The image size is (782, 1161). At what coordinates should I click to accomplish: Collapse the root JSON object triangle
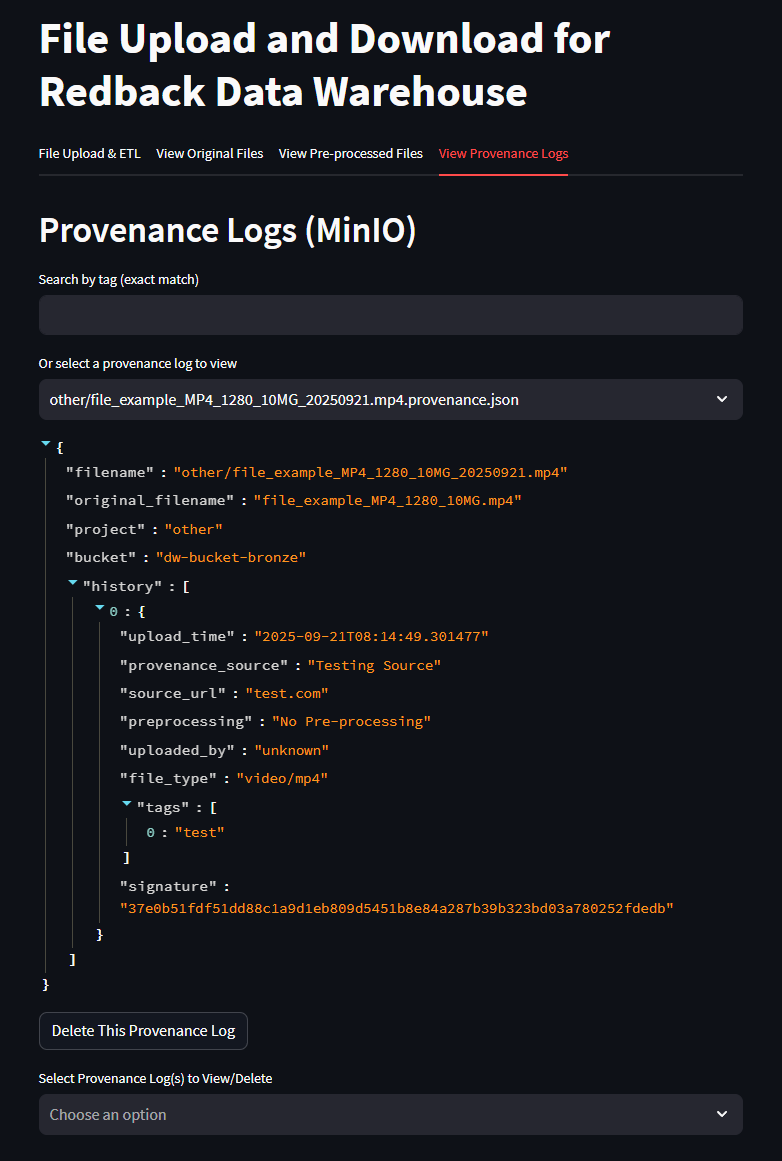pos(46,444)
